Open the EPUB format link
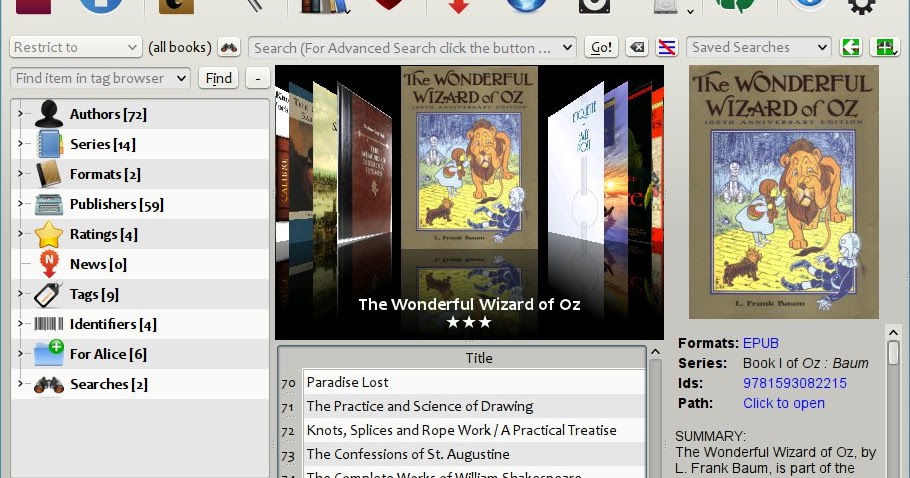910x478 pixels. 761,343
